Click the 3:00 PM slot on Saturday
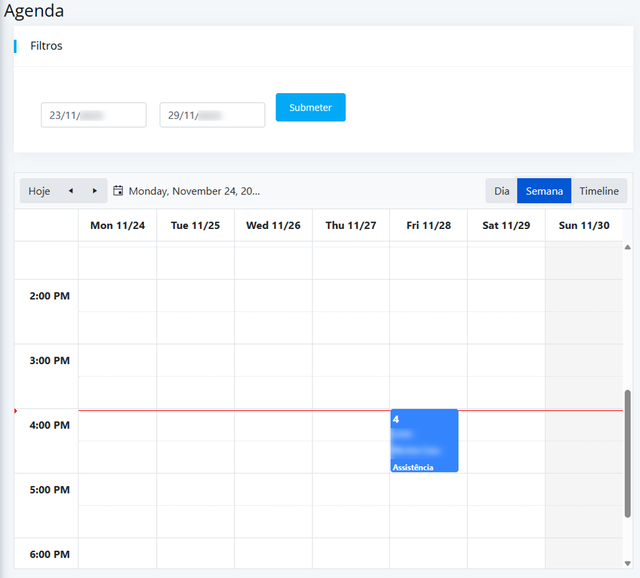Viewport: 640px width, 578px height. tap(506, 360)
